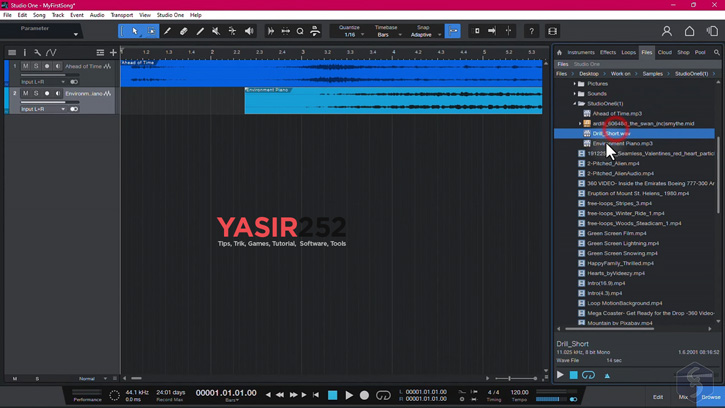Expand the Sounds folder

(575, 94)
